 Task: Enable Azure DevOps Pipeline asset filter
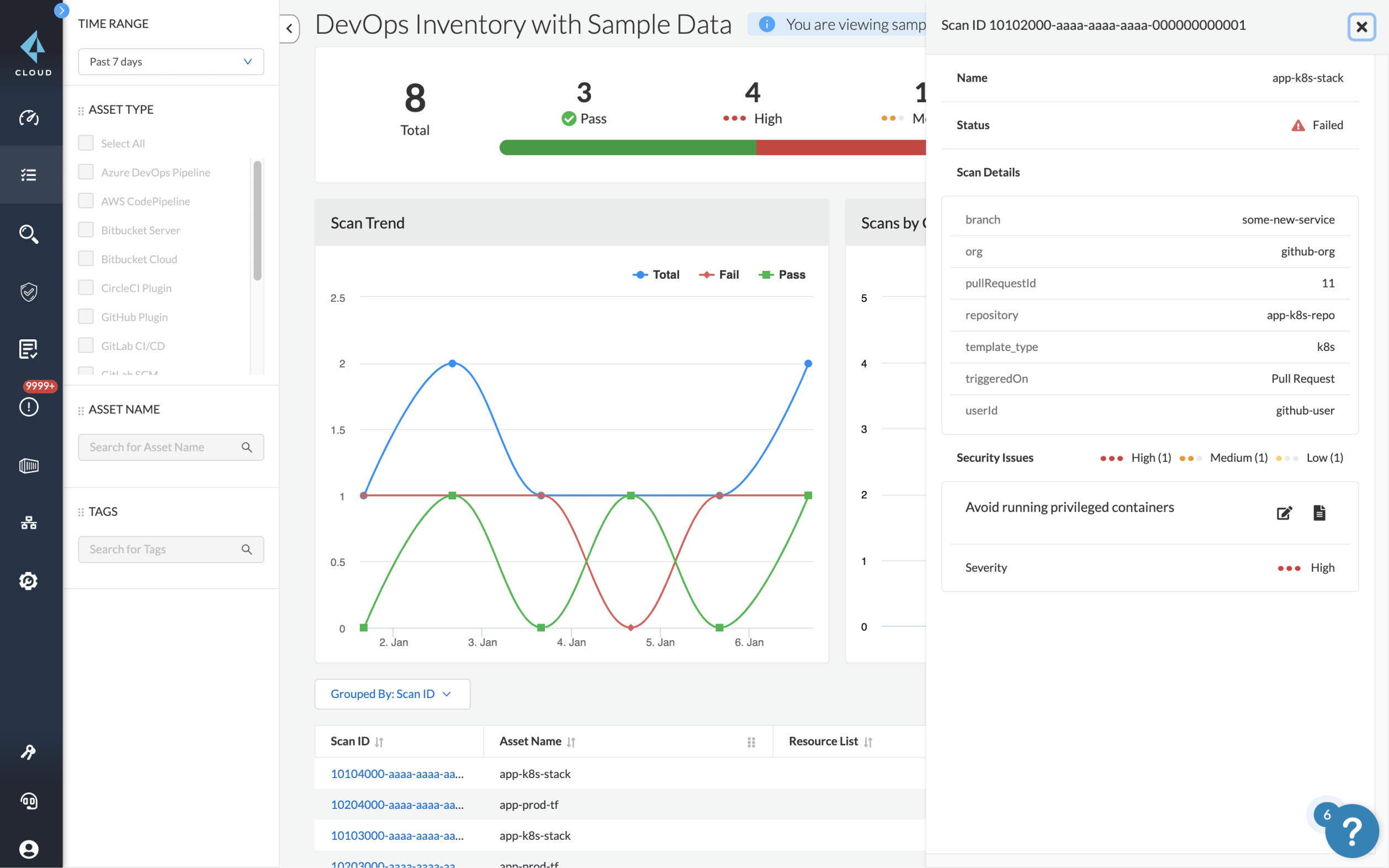(86, 171)
